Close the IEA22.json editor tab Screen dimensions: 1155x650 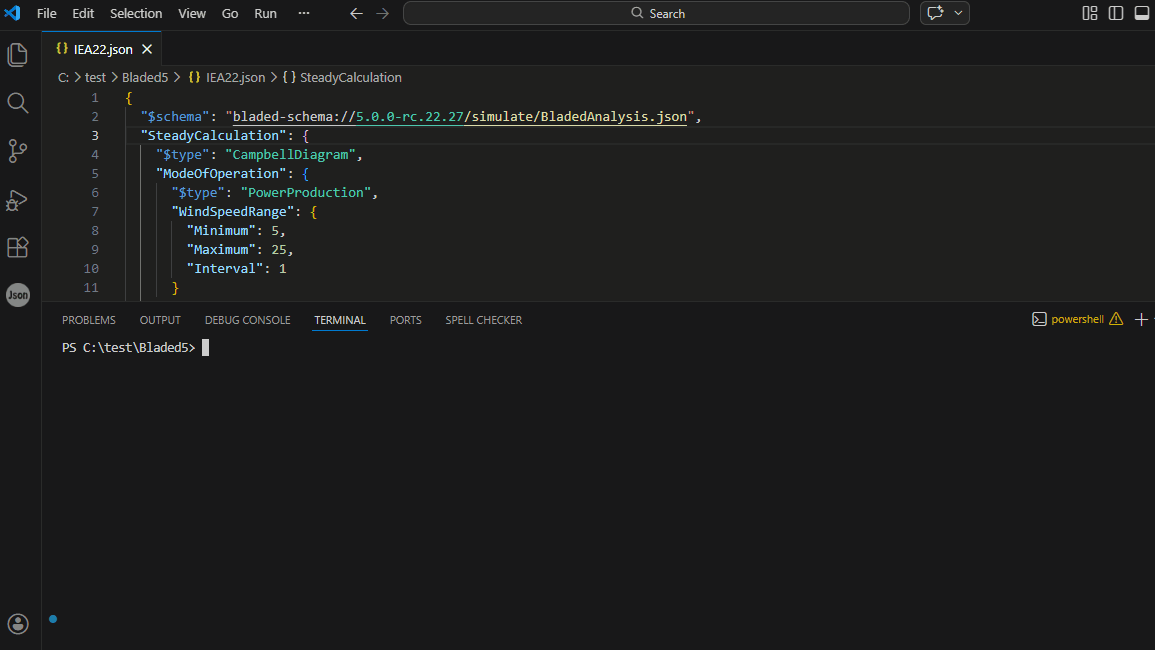pyautogui.click(x=147, y=49)
